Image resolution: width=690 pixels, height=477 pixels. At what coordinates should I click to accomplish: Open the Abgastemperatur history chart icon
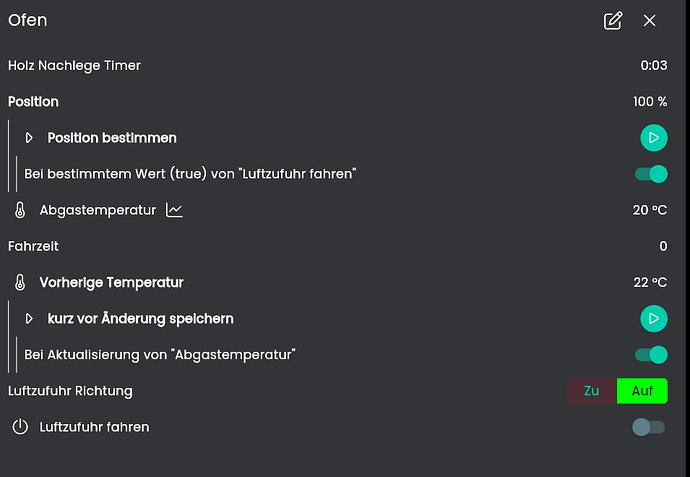[x=175, y=210]
